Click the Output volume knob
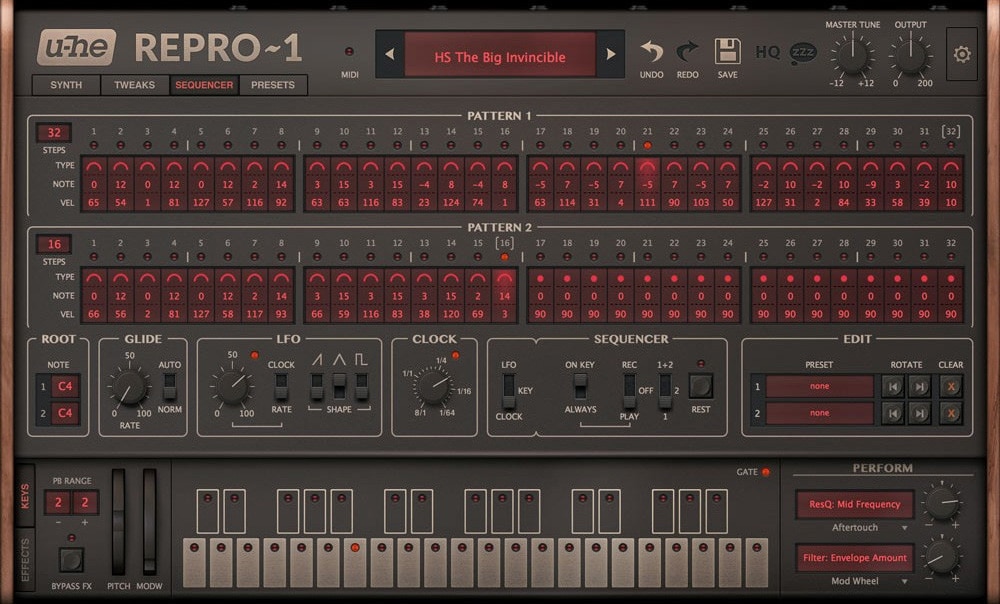Viewport: 1000px width, 604px height. click(910, 55)
